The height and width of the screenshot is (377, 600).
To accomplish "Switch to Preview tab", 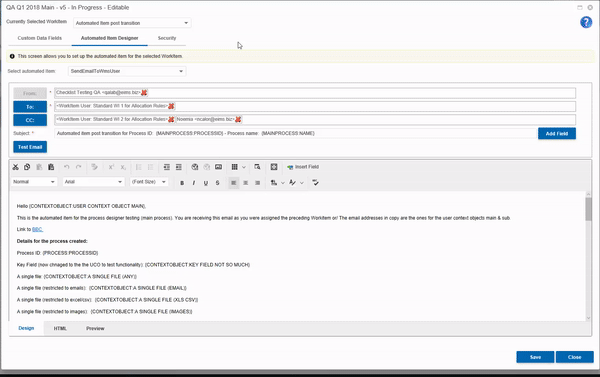I will point(95,329).
